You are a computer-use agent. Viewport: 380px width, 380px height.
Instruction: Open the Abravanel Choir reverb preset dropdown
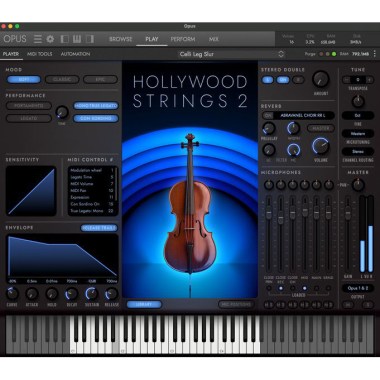click(x=303, y=116)
